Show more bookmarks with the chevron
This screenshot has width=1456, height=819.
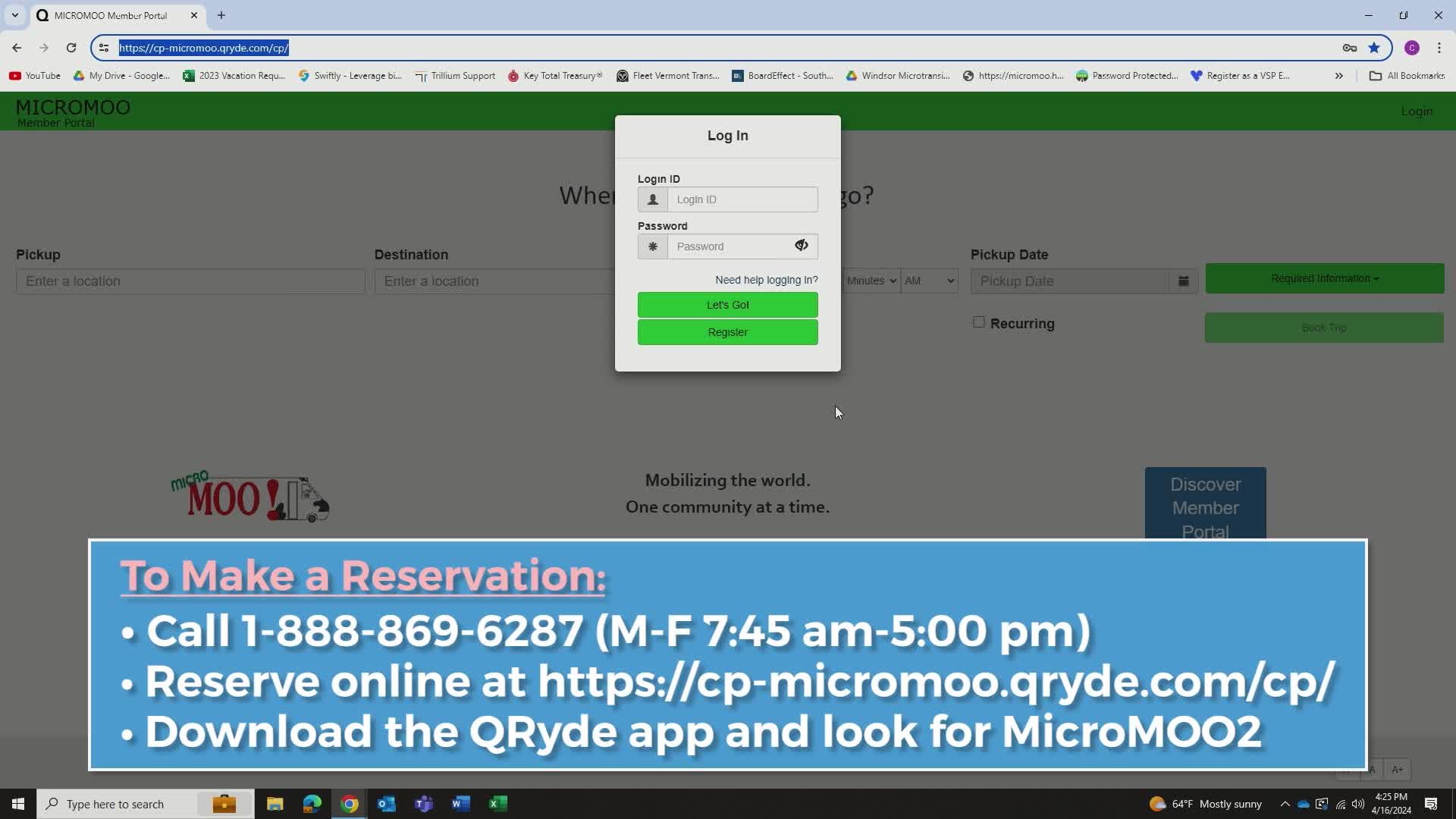point(1339,76)
